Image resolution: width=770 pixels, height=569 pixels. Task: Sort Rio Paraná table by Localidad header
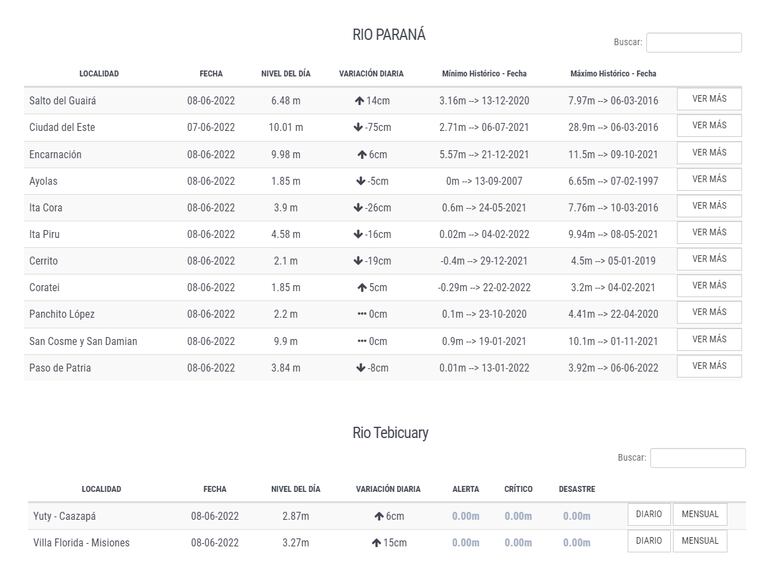pyautogui.click(x=99, y=74)
